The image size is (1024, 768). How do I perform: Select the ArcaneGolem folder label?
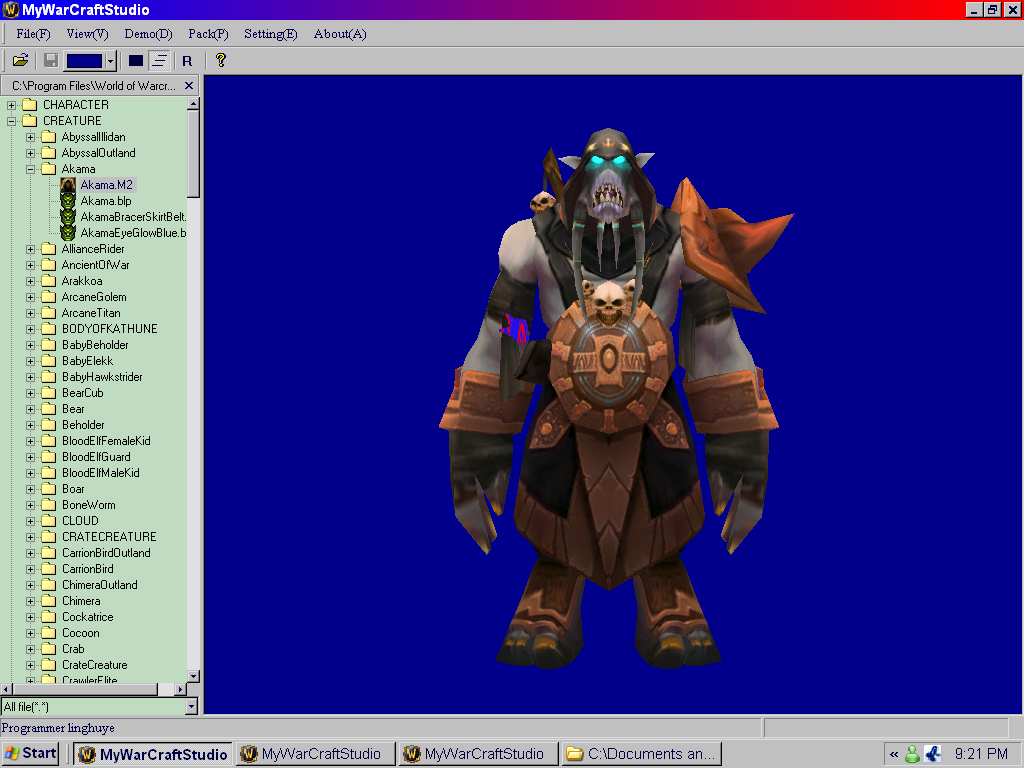[94, 297]
